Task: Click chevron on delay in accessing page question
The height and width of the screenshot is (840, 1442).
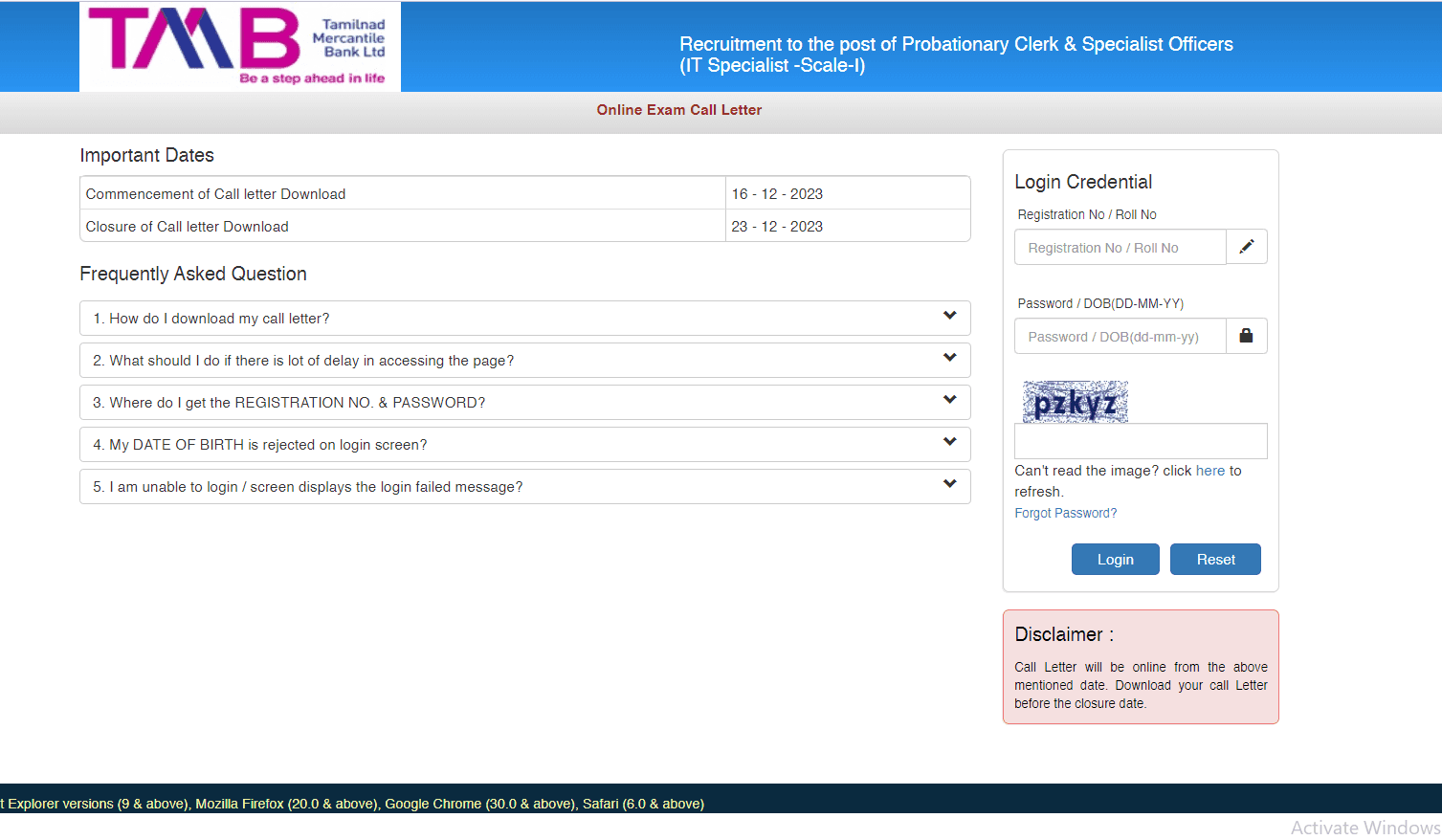Action: (949, 358)
